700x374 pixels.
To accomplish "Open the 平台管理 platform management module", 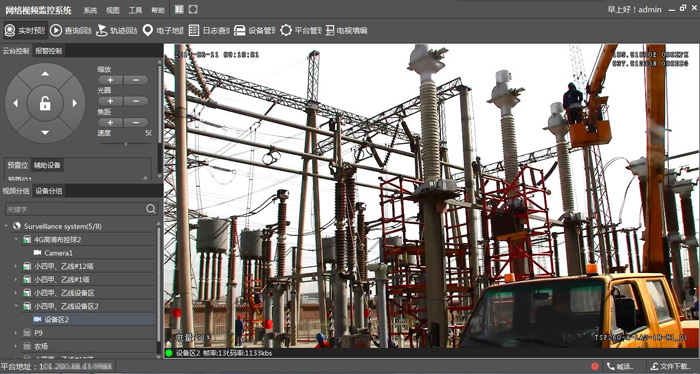I will [300, 30].
